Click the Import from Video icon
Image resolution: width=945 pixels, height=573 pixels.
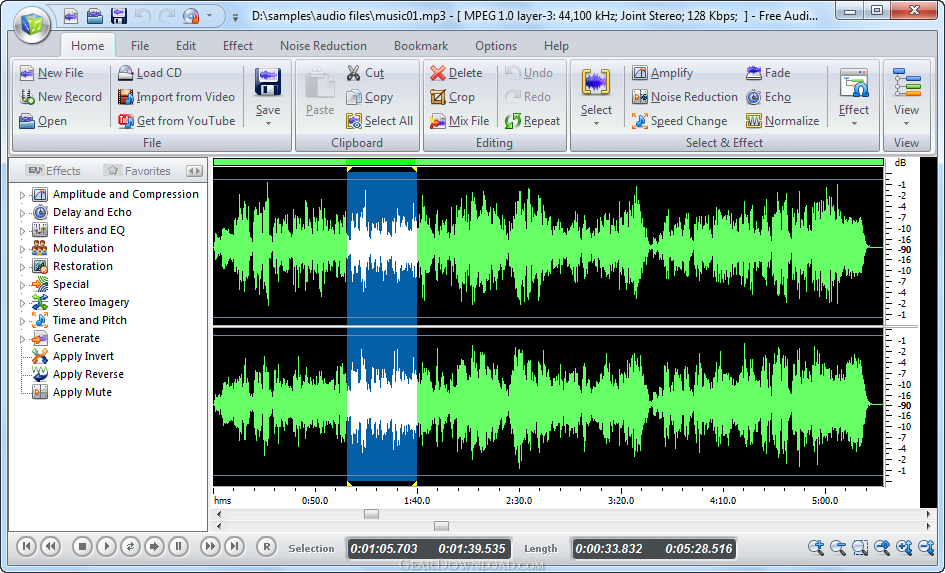[x=125, y=97]
